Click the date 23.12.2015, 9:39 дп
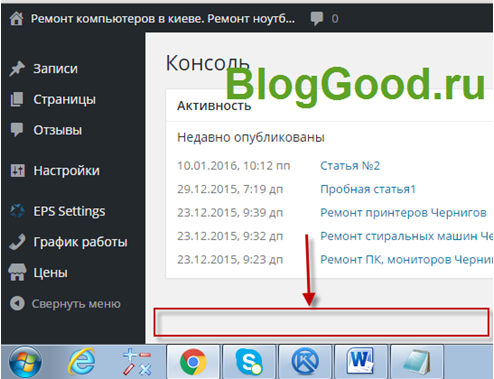The image size is (494, 379). 230,213
